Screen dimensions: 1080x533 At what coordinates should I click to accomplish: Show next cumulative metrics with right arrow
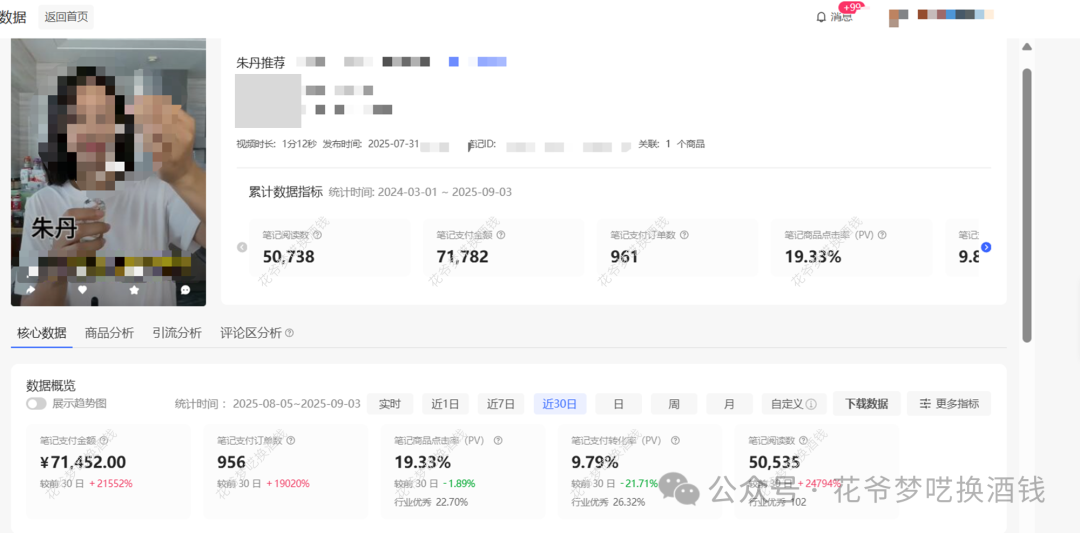pos(986,247)
